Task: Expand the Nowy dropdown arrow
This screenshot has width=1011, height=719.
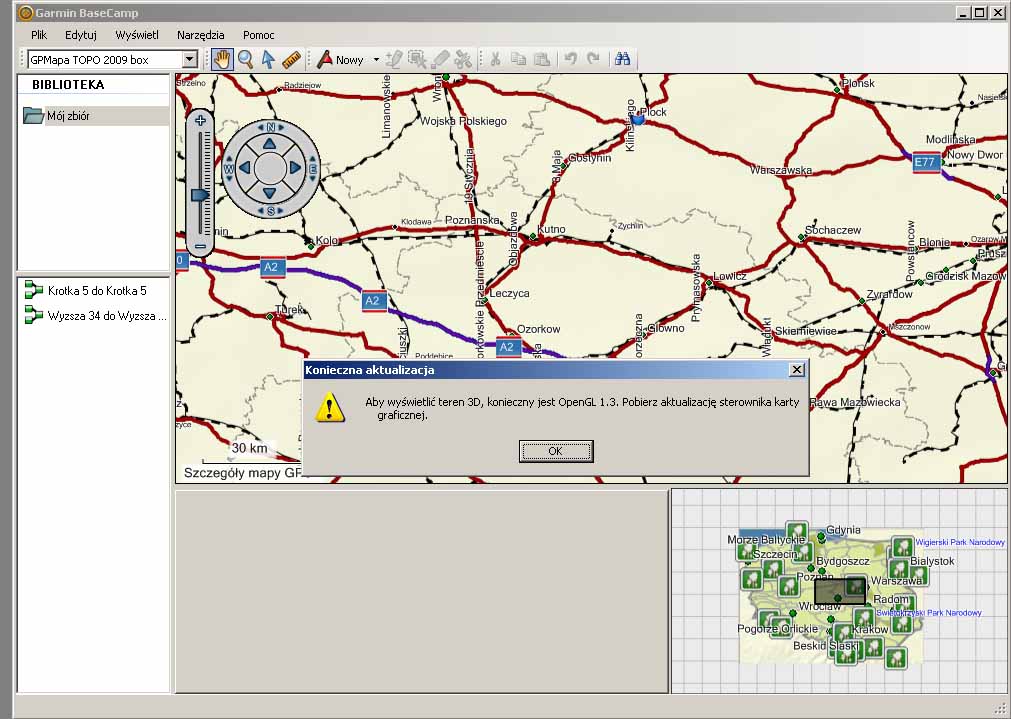Action: pyautogui.click(x=376, y=60)
